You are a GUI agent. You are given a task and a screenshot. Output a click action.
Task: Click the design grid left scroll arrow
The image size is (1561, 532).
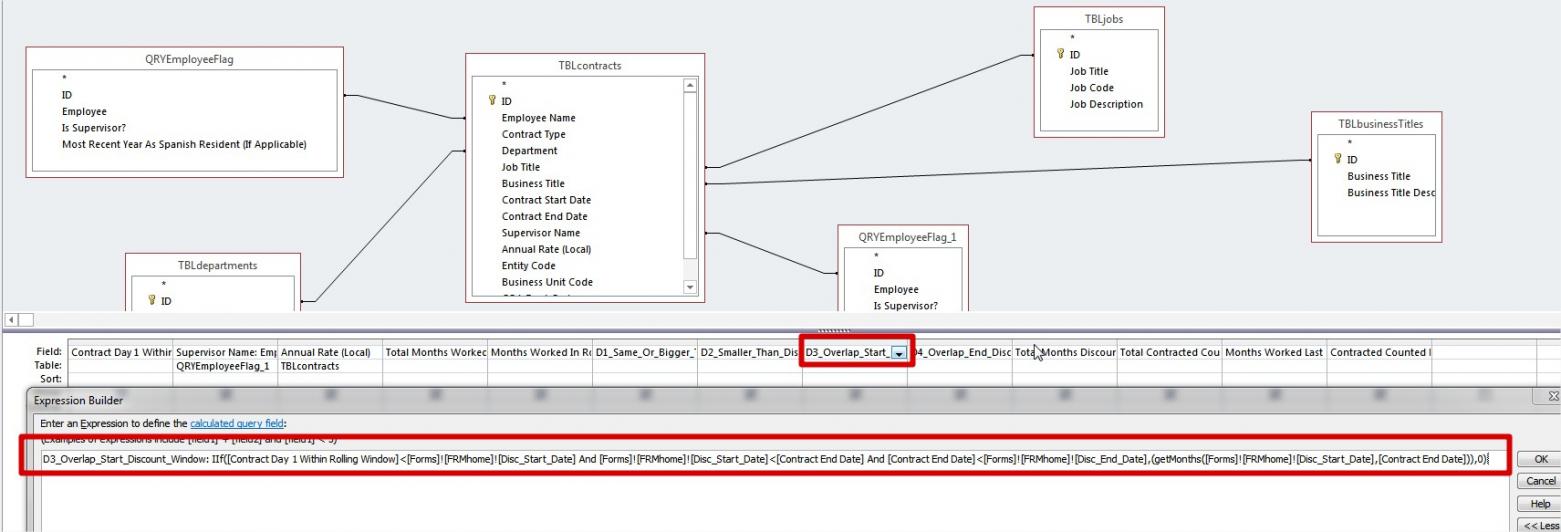tap(10, 320)
